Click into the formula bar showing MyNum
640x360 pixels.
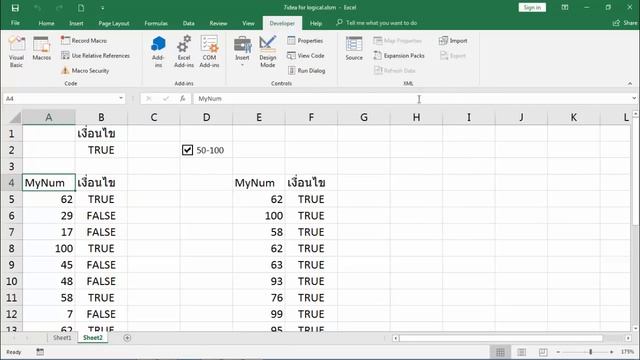(x=410, y=98)
